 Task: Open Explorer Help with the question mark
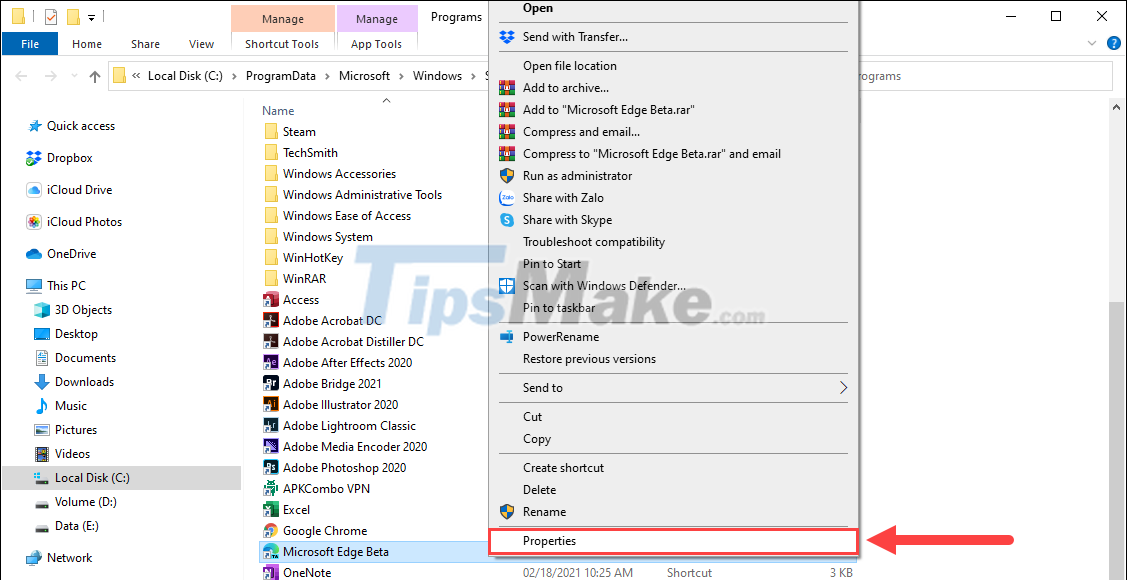(x=1113, y=42)
